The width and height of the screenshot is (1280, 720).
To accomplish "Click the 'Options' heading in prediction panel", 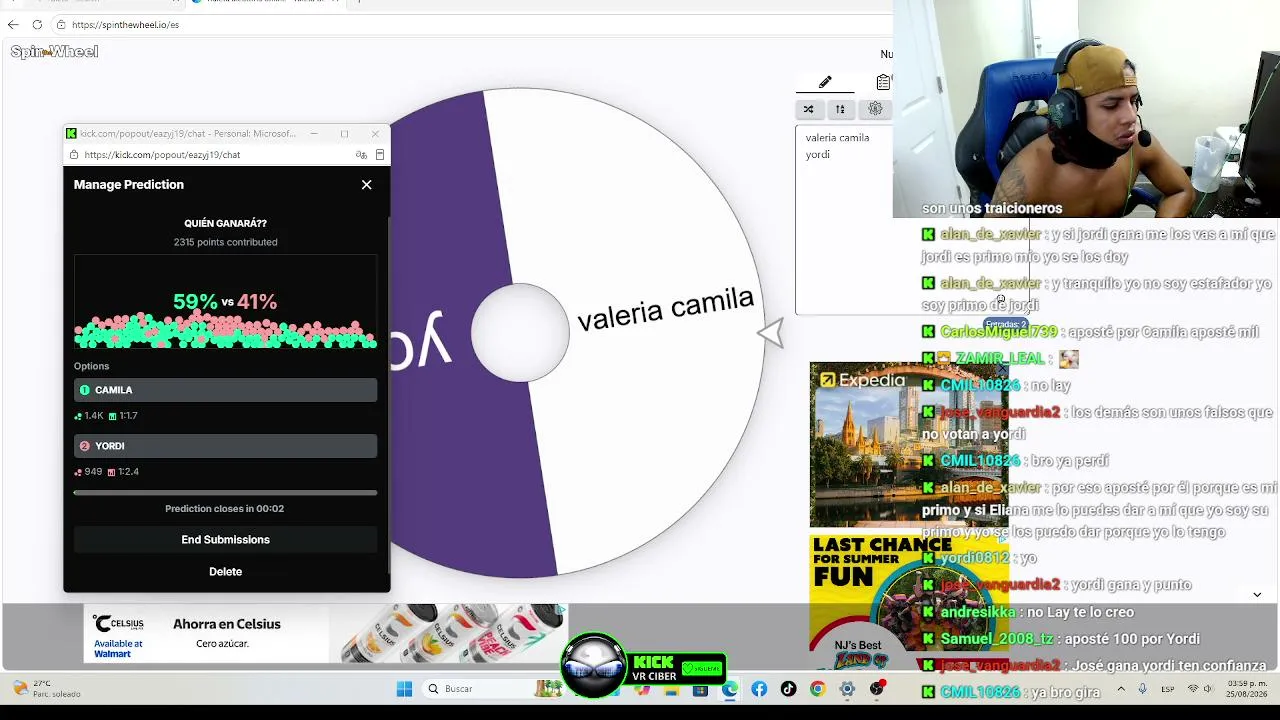I will point(91,366).
